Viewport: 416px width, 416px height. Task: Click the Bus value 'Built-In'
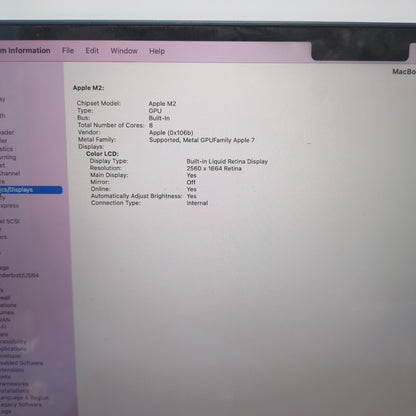pos(159,118)
